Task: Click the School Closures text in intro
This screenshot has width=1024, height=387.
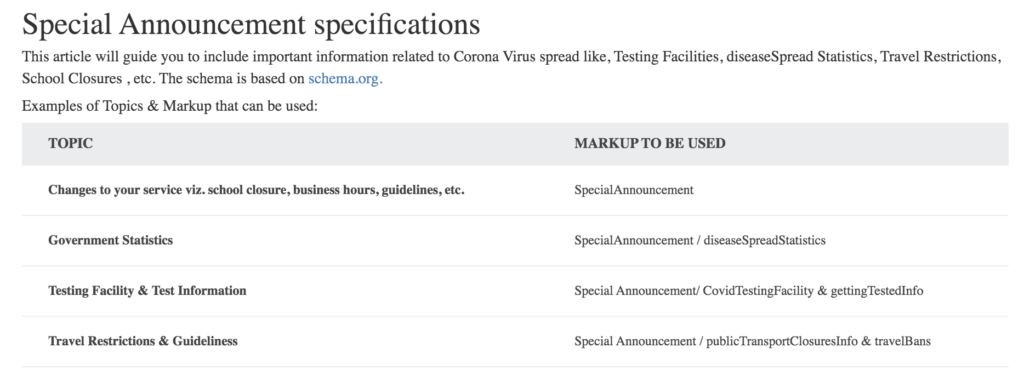Action: point(72,79)
